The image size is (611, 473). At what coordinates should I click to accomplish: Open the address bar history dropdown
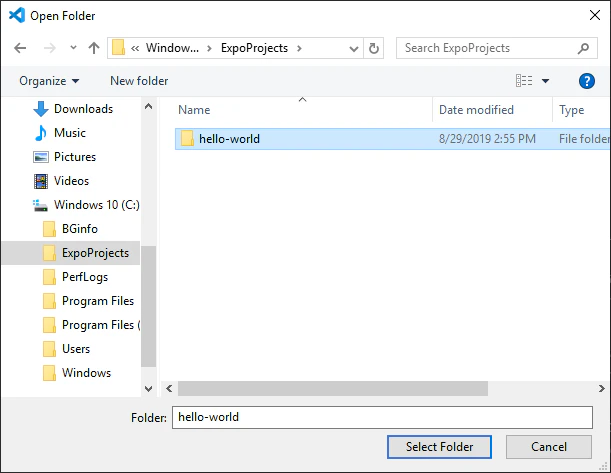coord(354,49)
